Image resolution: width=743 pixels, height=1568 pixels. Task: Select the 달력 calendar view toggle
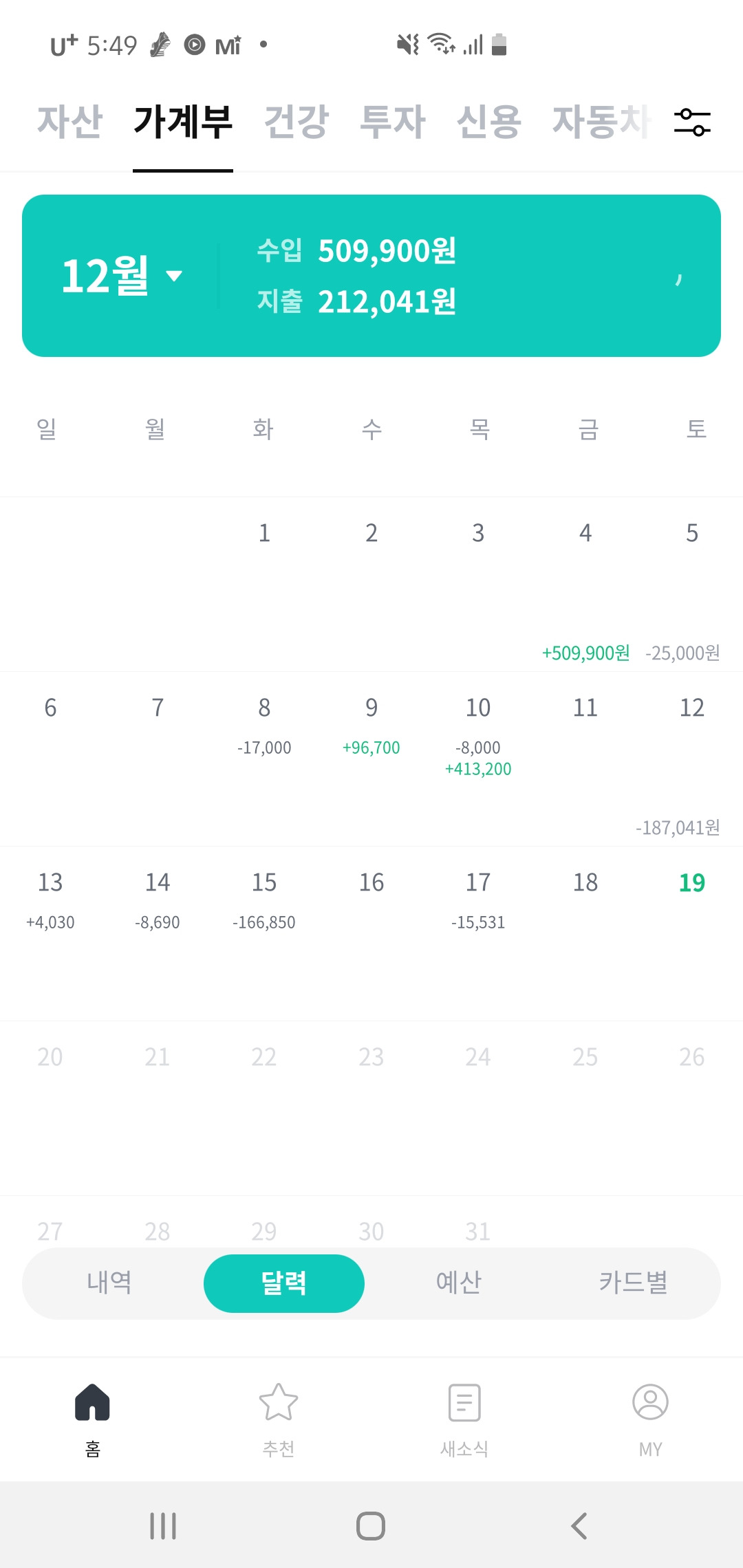(x=283, y=1283)
